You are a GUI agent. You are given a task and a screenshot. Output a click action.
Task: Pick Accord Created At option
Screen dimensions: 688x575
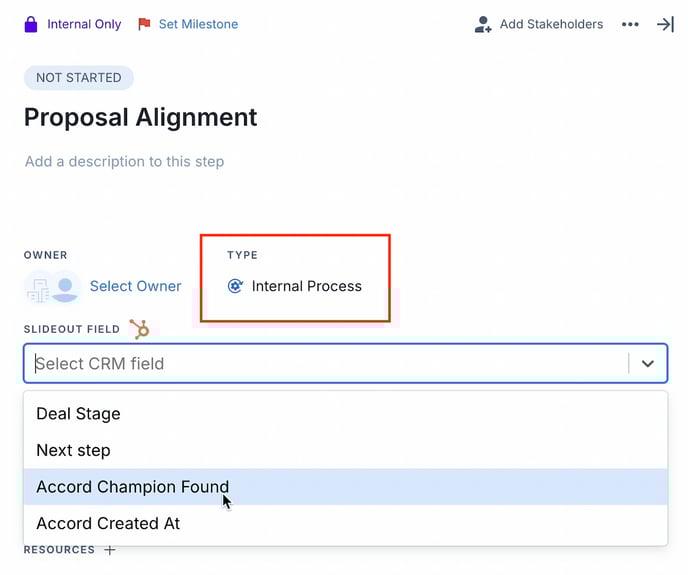tap(108, 523)
